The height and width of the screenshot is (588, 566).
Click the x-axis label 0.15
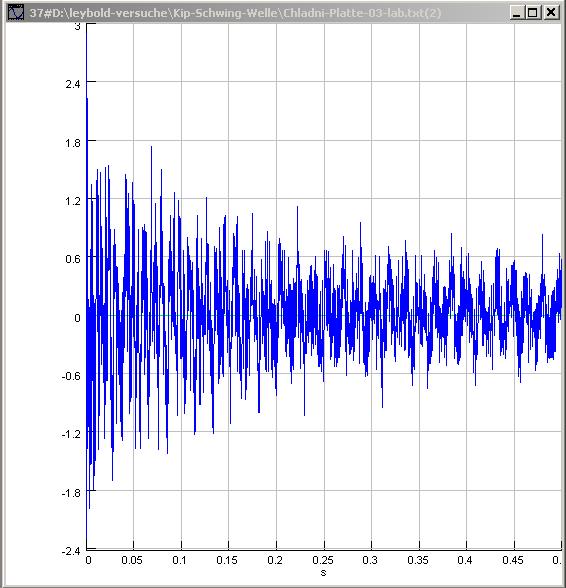[227, 560]
